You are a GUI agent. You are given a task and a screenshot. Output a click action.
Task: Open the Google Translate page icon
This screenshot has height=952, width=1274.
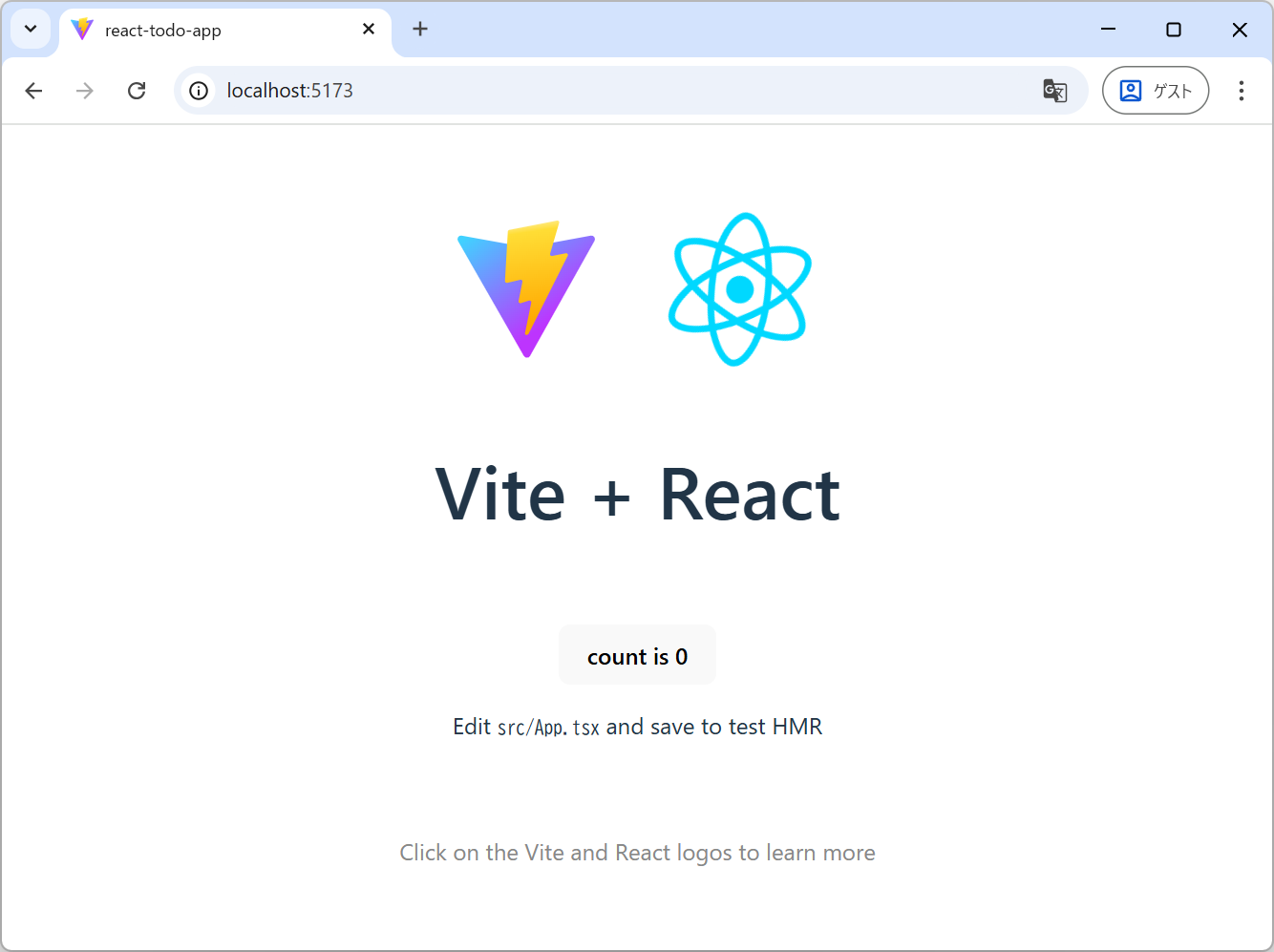(1054, 91)
